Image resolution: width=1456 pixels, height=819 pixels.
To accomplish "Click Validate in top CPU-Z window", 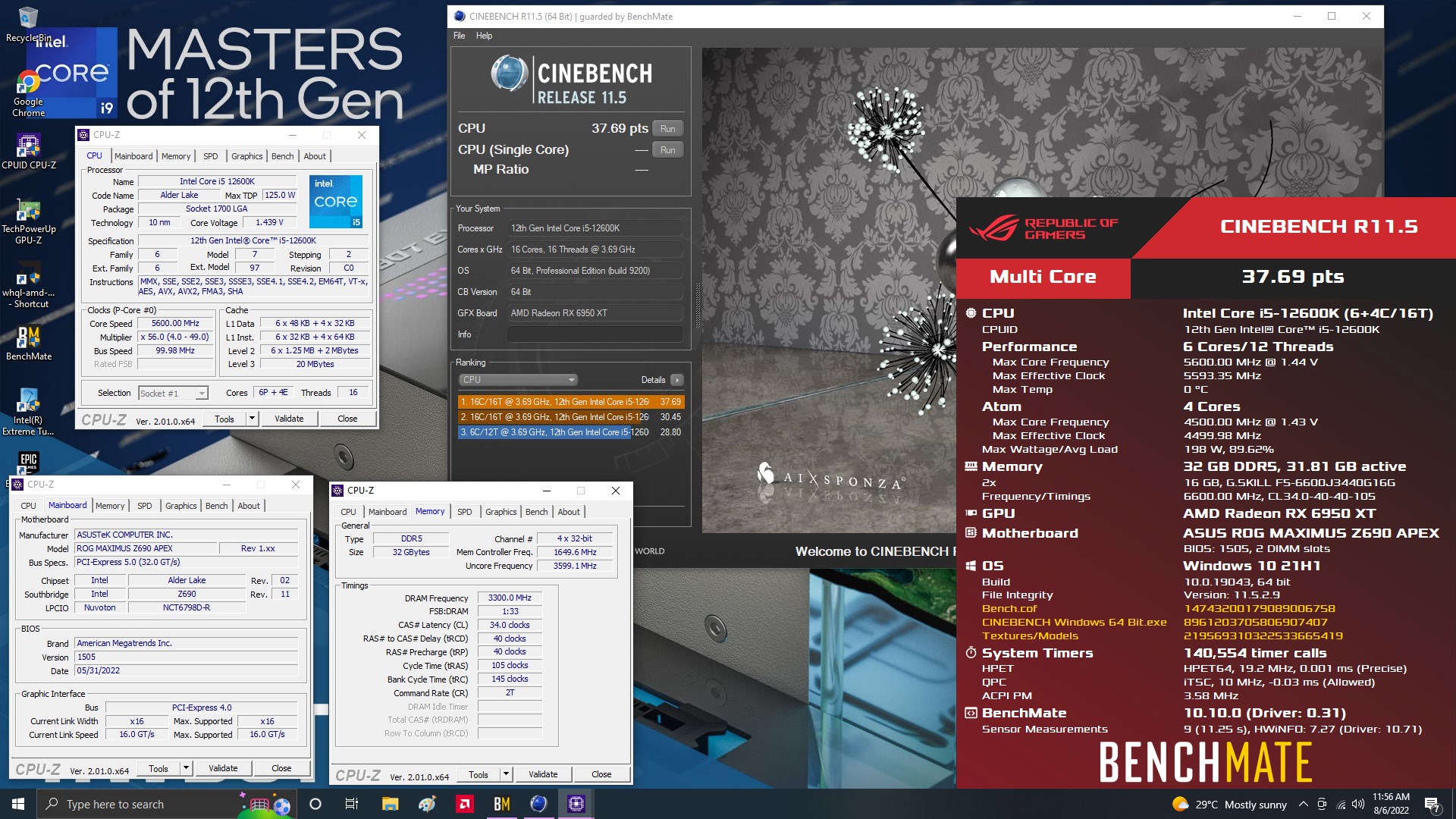I will click(289, 419).
